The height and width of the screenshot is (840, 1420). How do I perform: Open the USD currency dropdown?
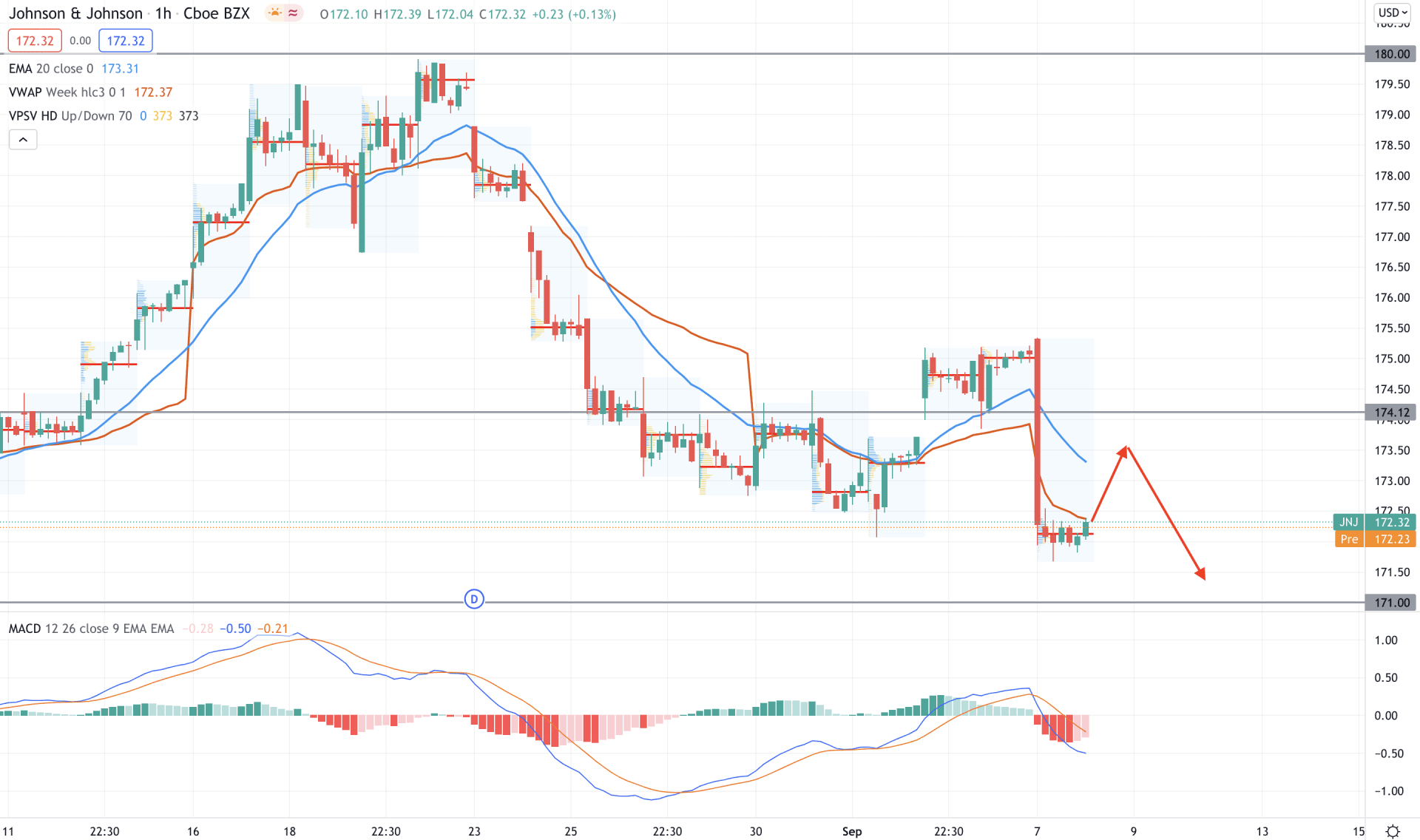pos(1393,13)
